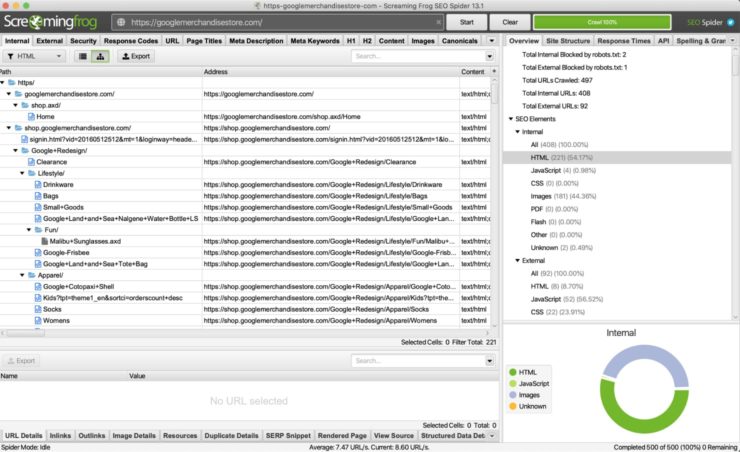Click the filter funnel icon
The height and width of the screenshot is (452, 740).
coord(10,56)
